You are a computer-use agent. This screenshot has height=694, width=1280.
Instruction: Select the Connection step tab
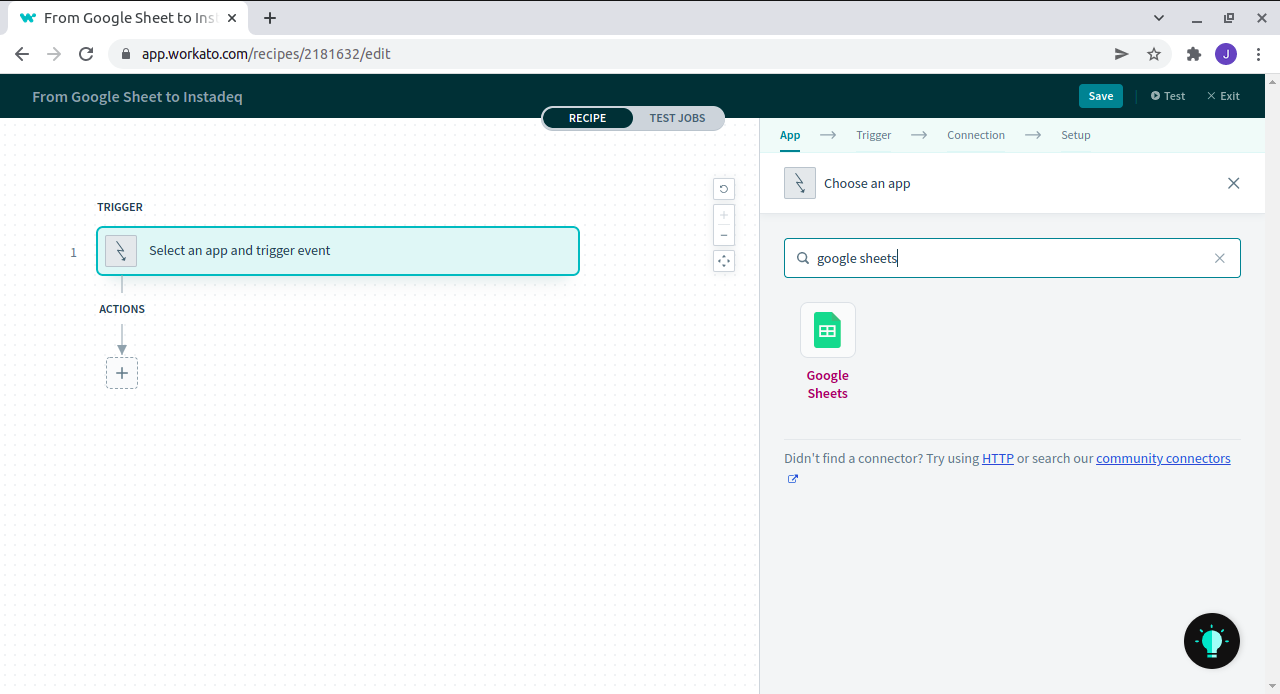tap(976, 135)
